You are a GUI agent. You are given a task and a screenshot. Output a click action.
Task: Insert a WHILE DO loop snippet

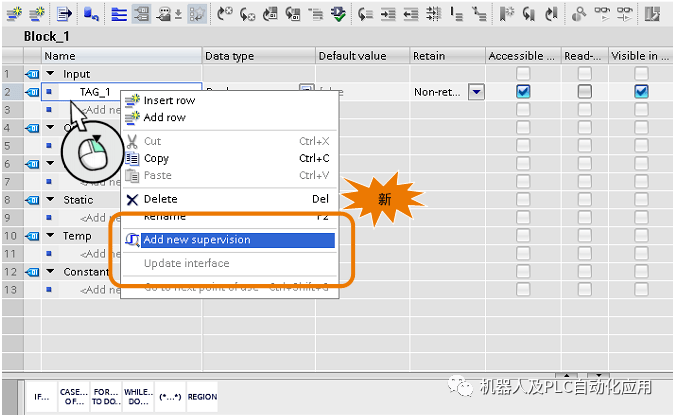(137, 396)
